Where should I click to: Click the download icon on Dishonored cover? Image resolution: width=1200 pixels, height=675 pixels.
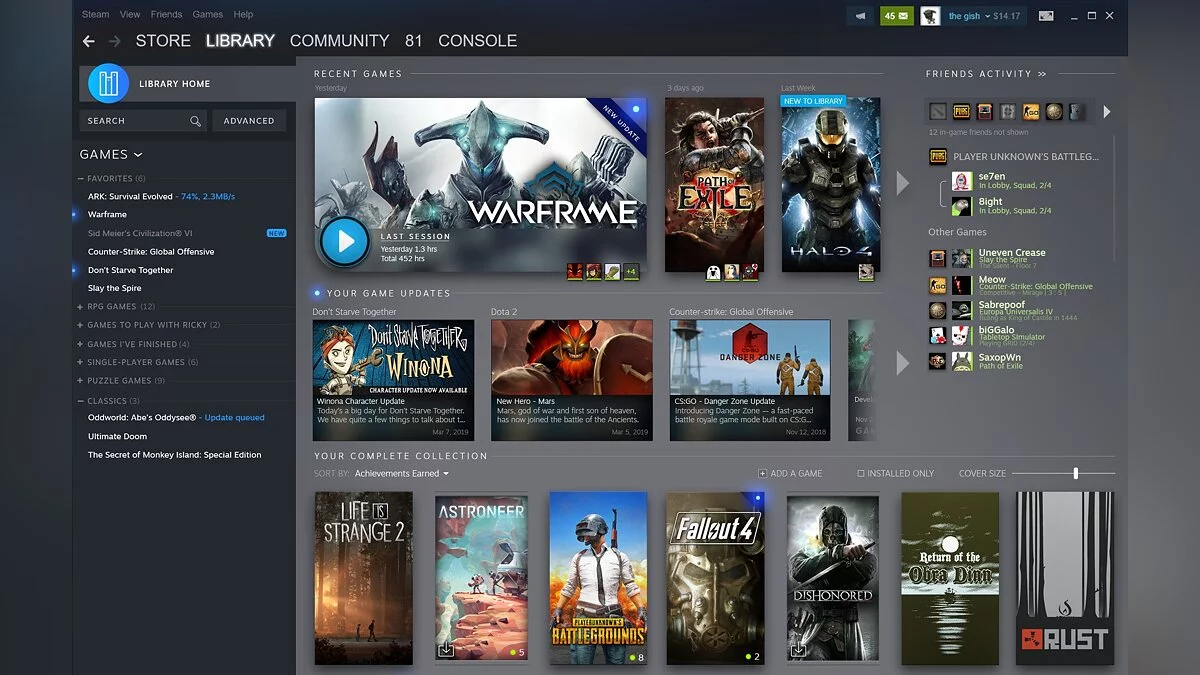tap(798, 650)
